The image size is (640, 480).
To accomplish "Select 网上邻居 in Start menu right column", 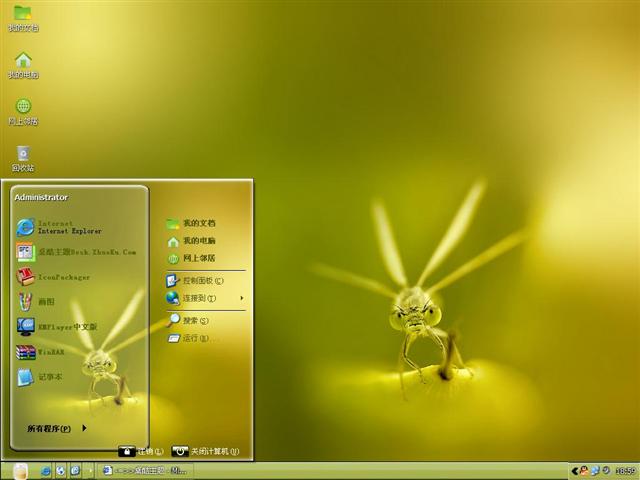I will [191, 258].
